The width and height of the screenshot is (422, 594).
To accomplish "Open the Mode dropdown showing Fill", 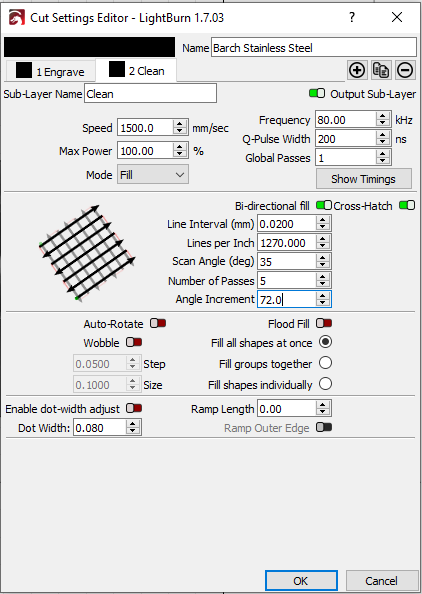I will 153,175.
